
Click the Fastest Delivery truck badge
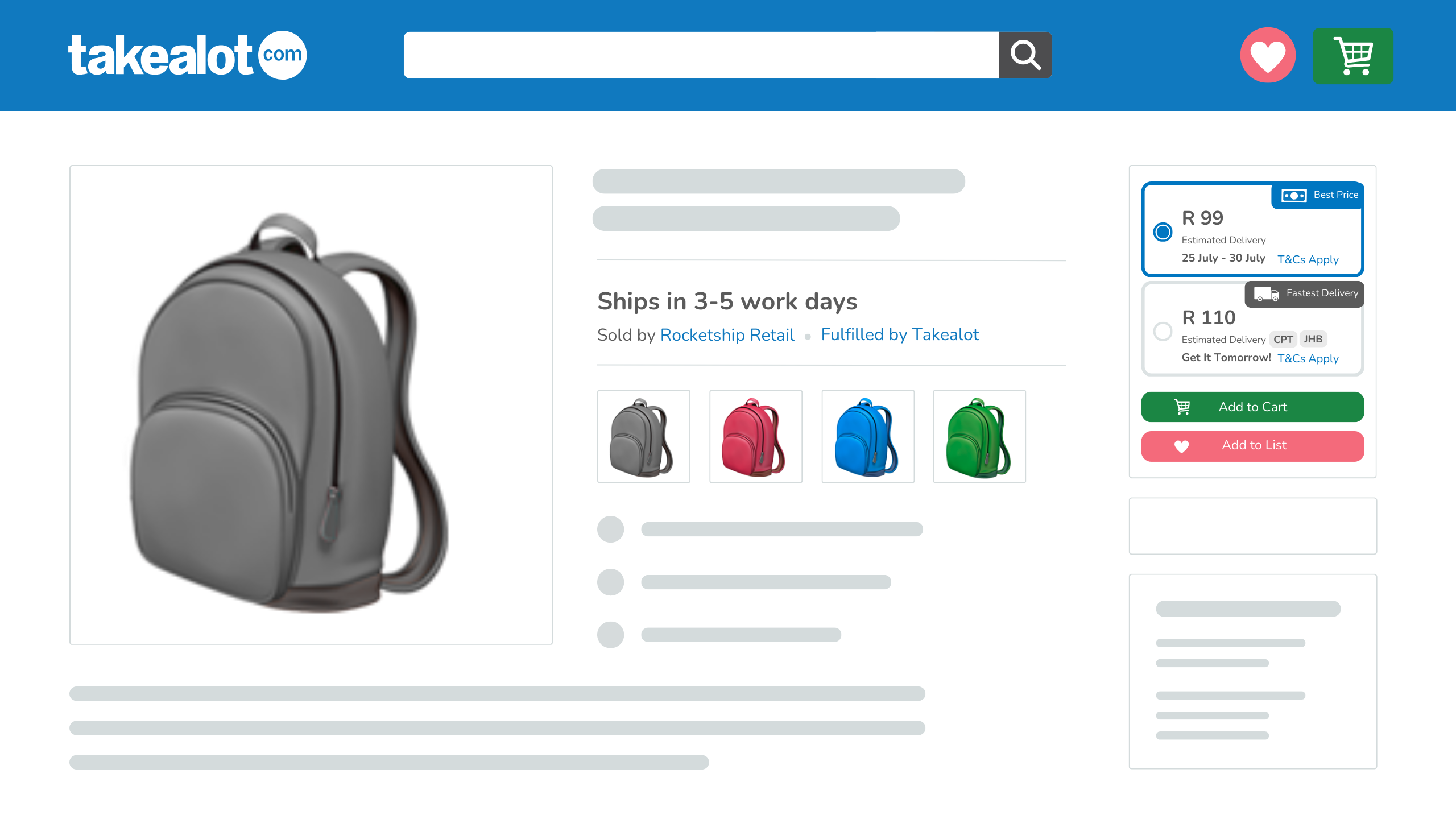1304,293
